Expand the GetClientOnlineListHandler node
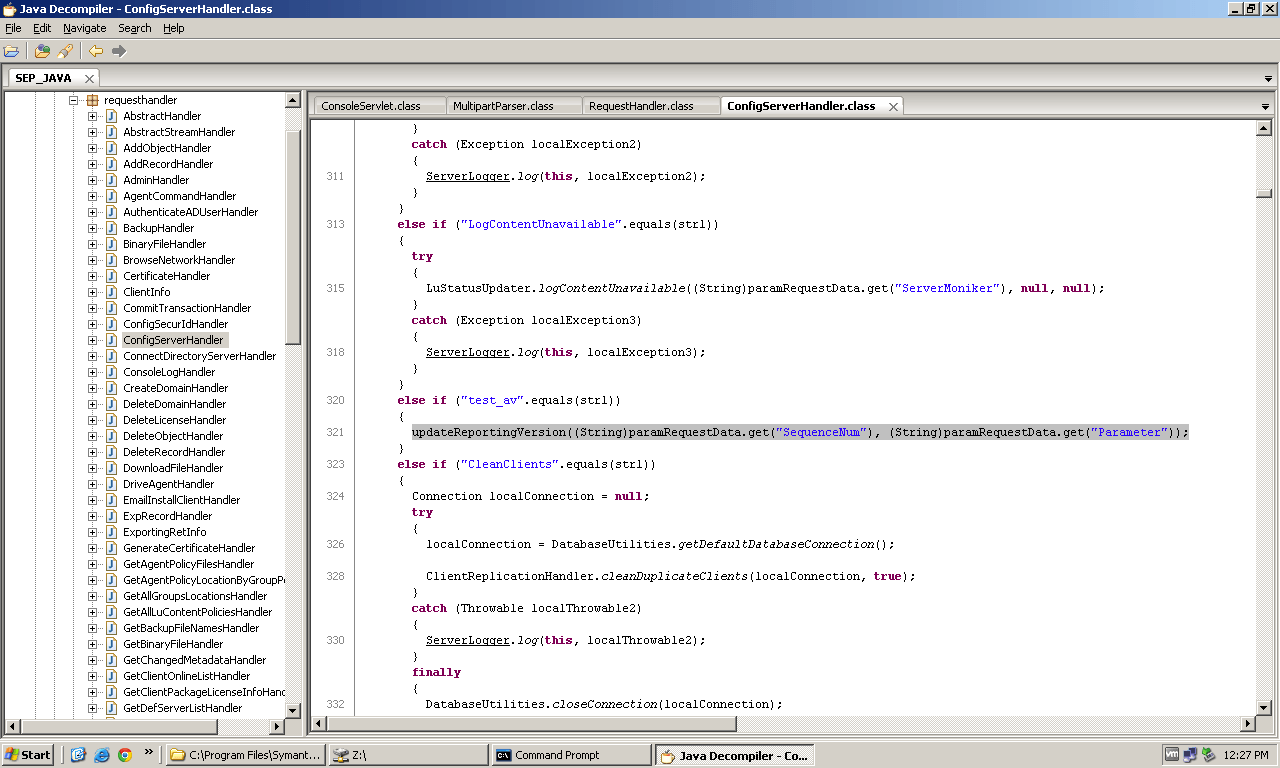This screenshot has height=768, width=1280. click(92, 676)
